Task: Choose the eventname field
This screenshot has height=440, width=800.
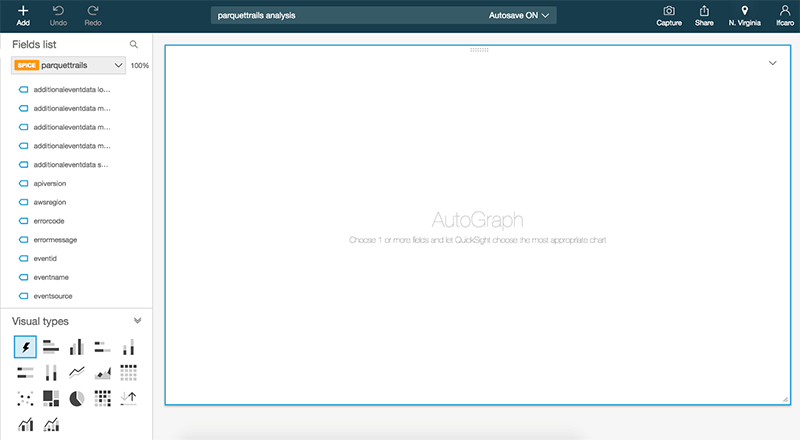Action: pos(51,277)
